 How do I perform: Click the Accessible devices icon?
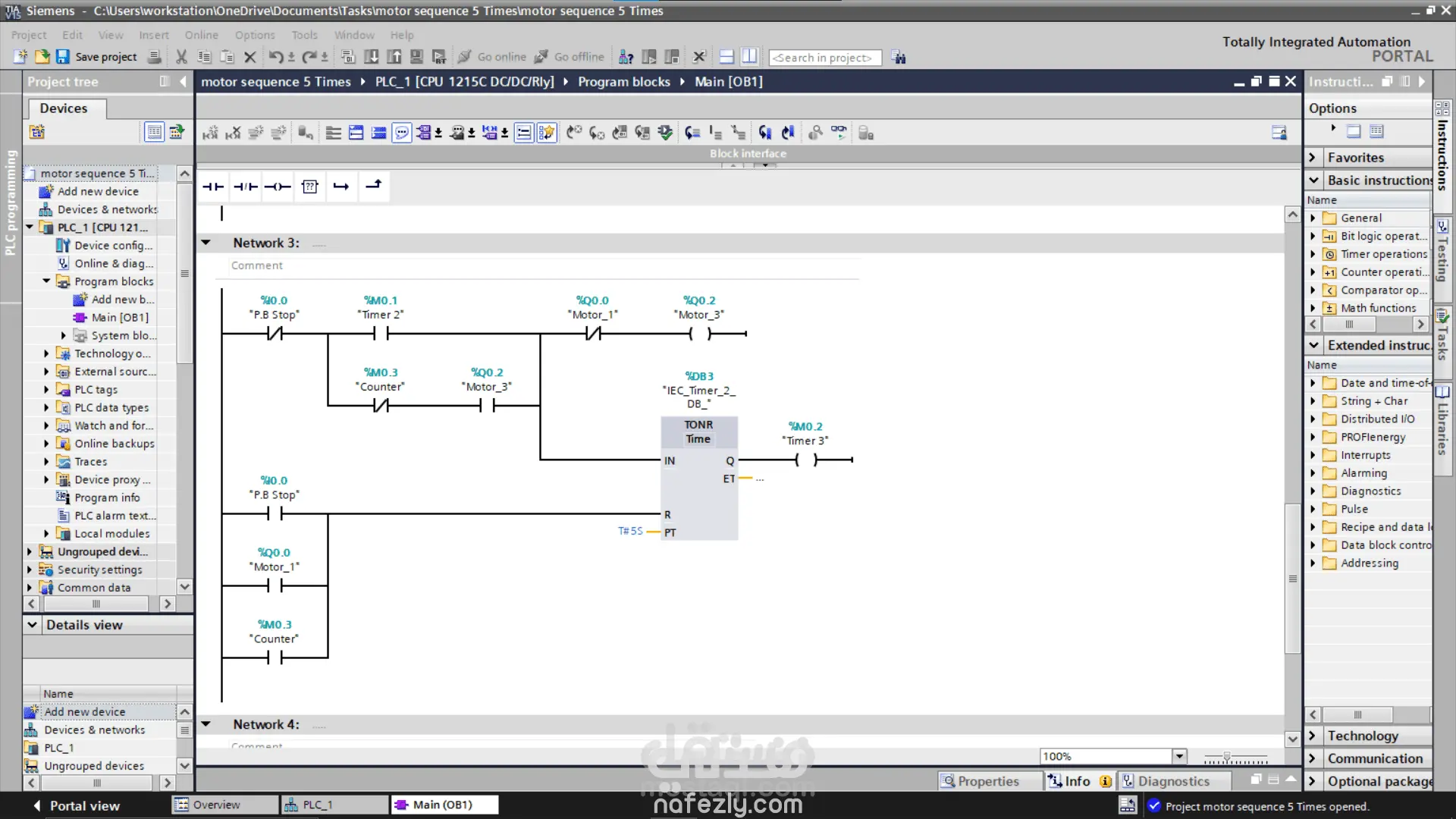pos(626,57)
